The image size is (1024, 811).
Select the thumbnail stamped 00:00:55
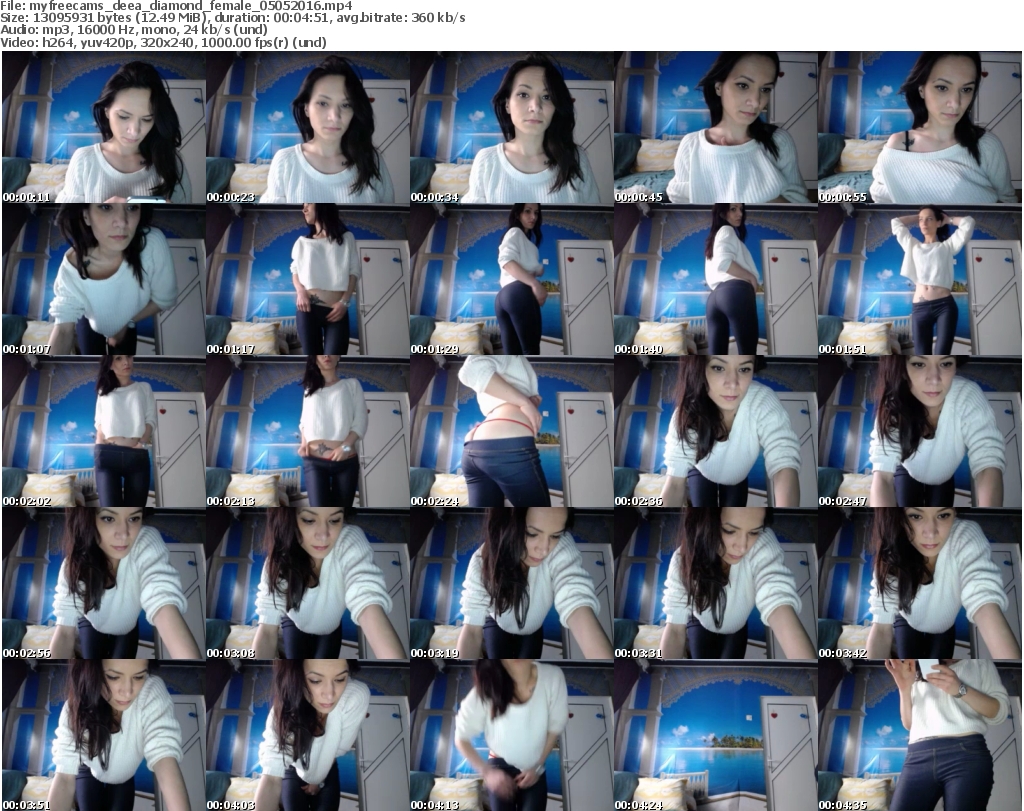pos(920,127)
